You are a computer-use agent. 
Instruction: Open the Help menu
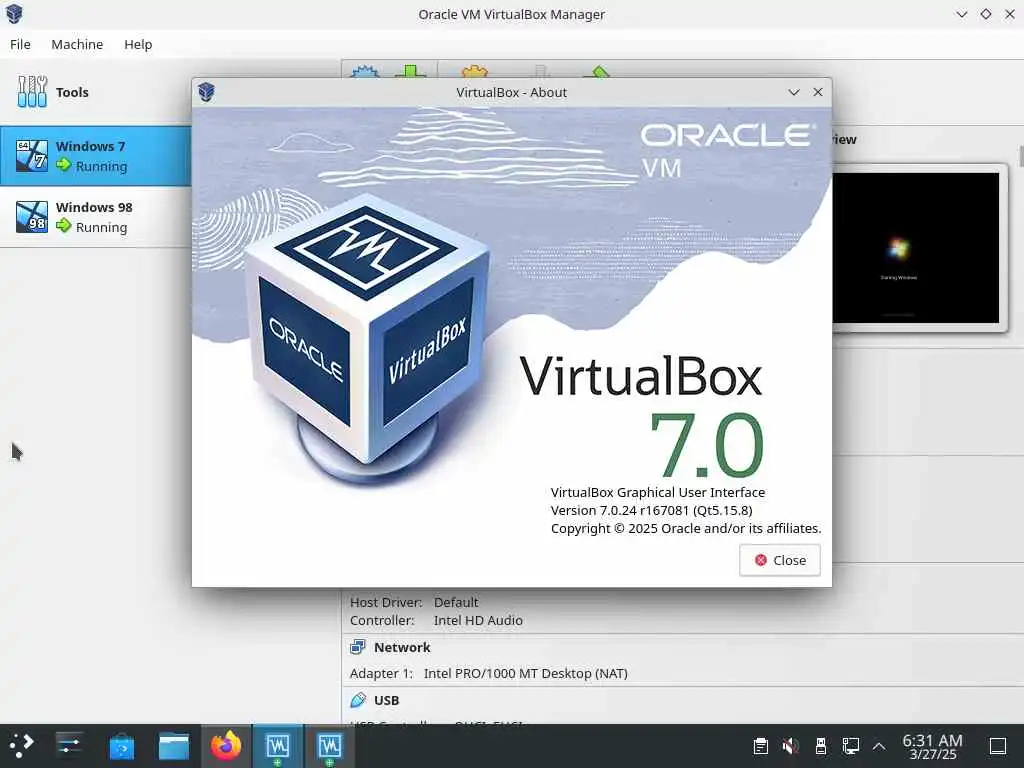[138, 44]
